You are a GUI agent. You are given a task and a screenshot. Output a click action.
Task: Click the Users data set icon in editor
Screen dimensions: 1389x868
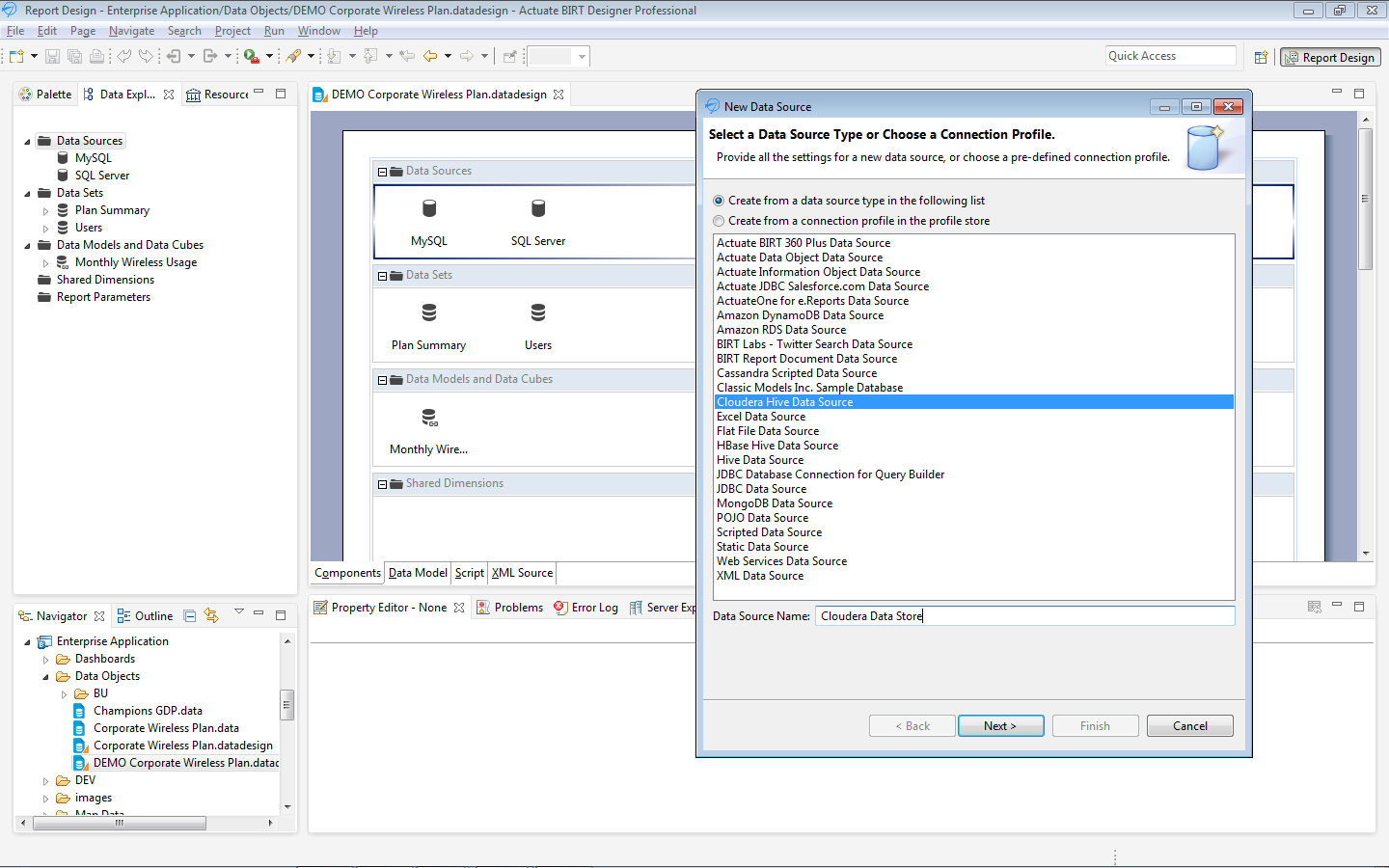click(538, 312)
